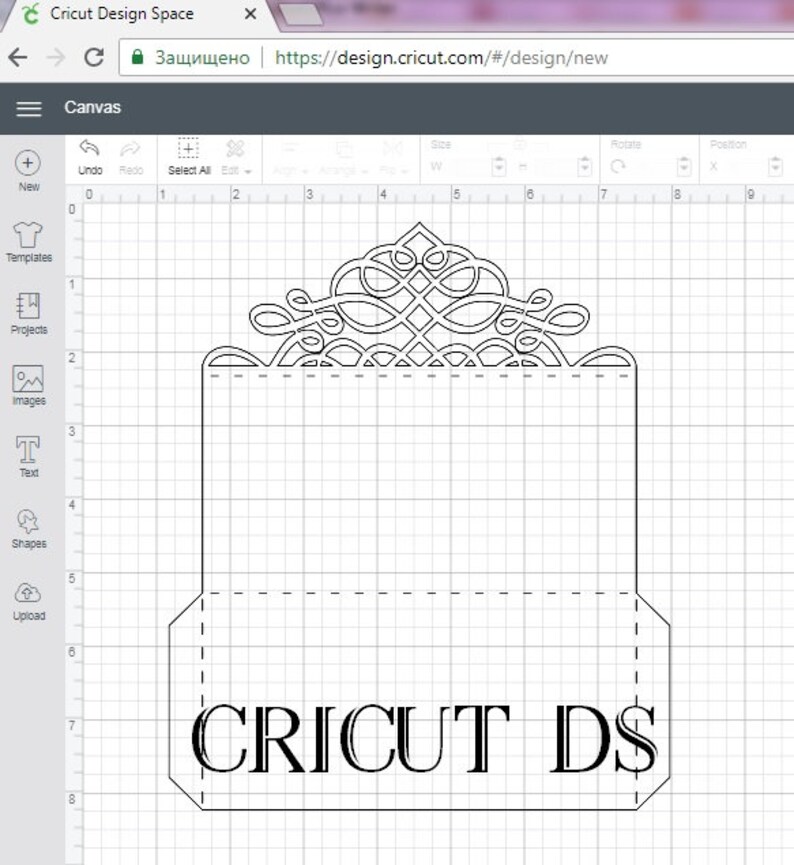
Task: Open the Align dropdown
Action: 290,159
